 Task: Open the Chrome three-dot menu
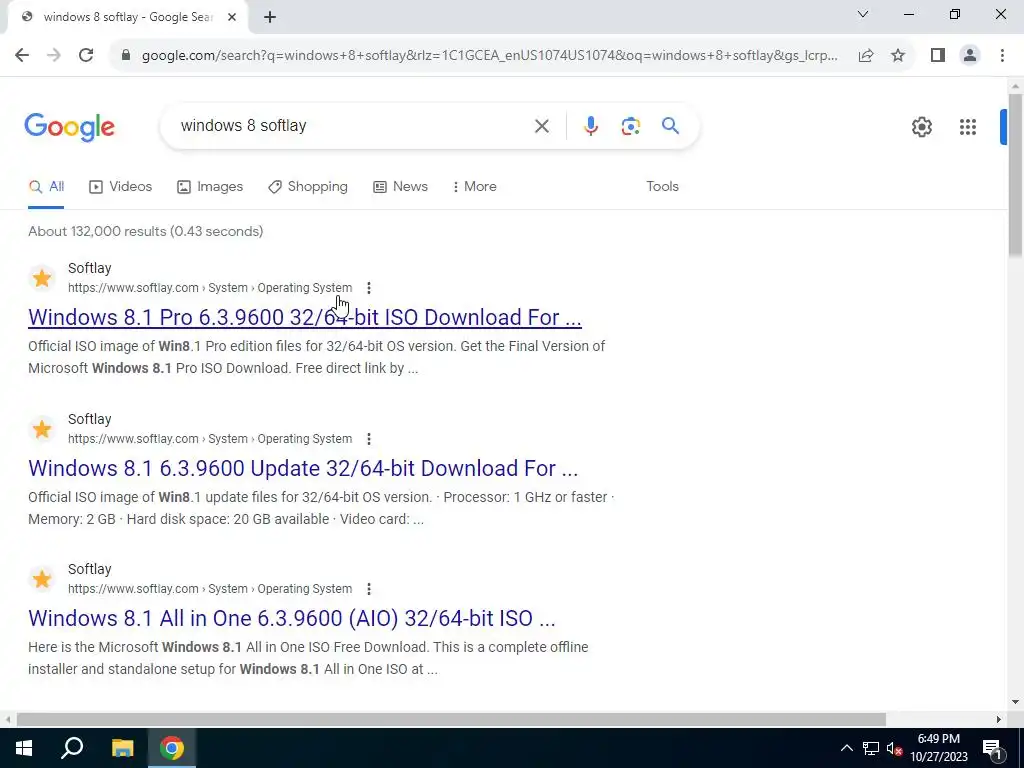pyautogui.click(x=1002, y=56)
